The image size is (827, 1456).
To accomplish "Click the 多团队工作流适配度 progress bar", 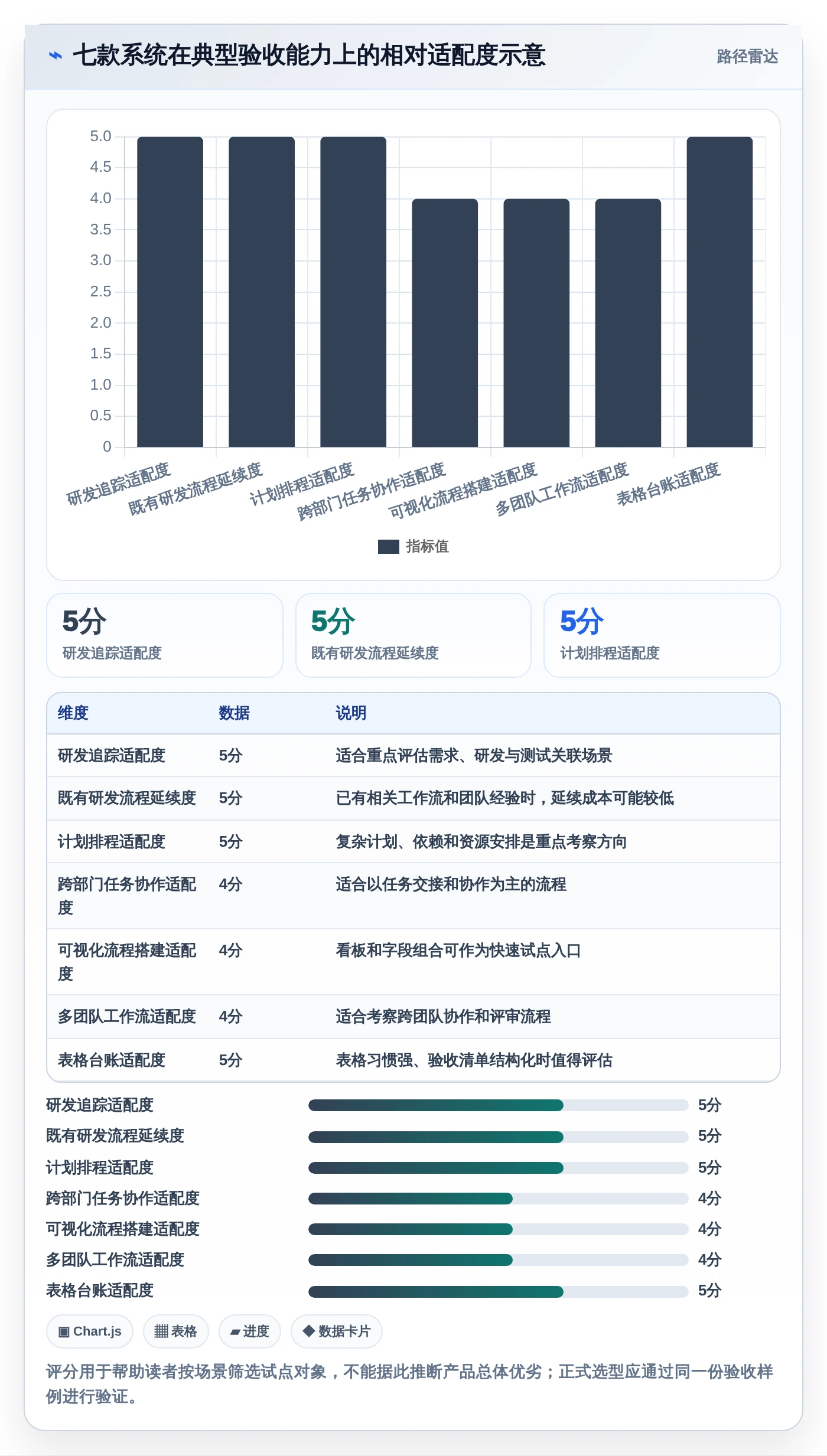I will pyautogui.click(x=499, y=1260).
